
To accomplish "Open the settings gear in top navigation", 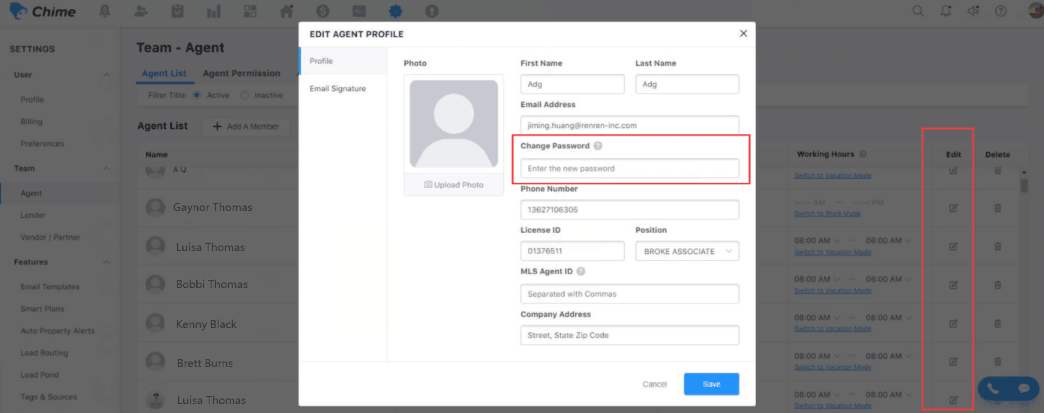I will click(x=396, y=11).
